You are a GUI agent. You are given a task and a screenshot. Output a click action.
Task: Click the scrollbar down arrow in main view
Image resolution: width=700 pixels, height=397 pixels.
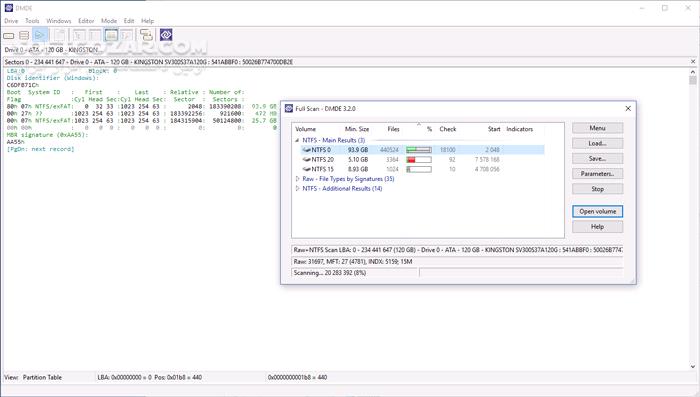click(x=693, y=367)
